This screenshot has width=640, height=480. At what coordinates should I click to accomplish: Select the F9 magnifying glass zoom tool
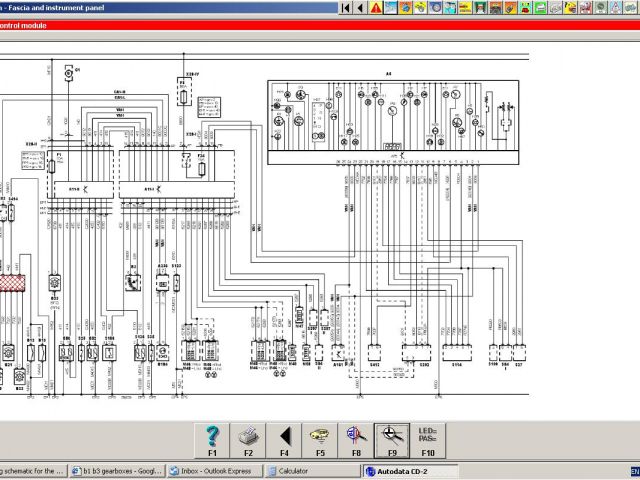pos(392,438)
